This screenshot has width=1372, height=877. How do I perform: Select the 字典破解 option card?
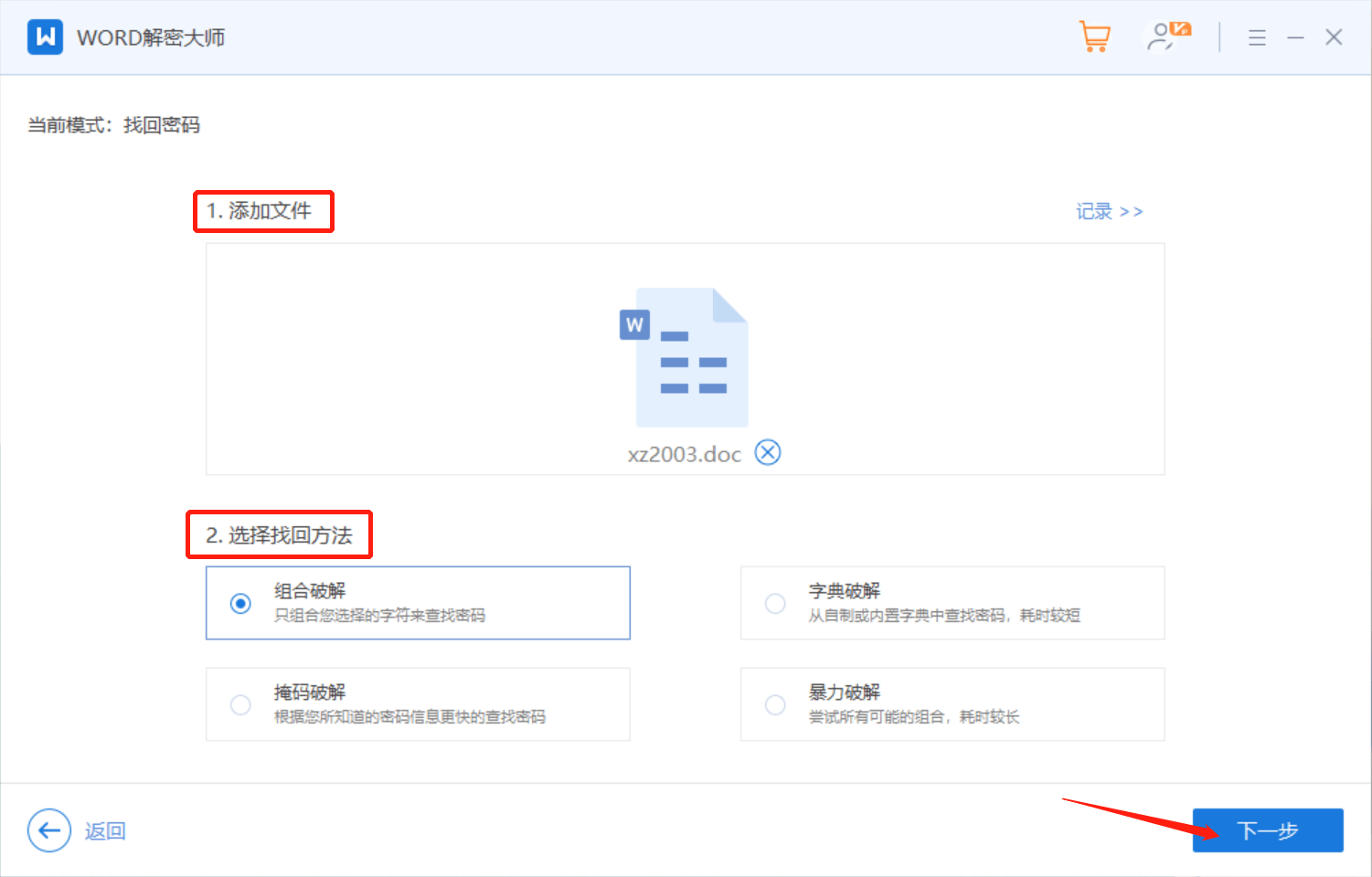(952, 603)
